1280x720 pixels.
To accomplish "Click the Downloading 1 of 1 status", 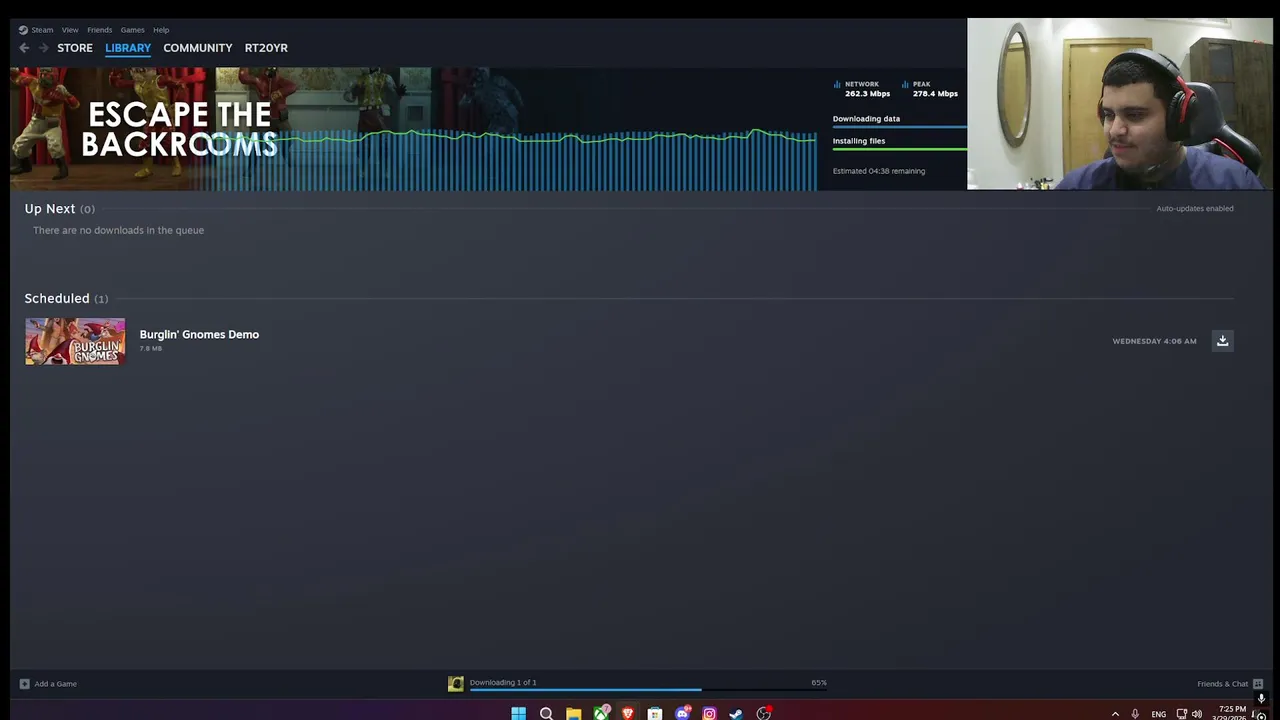I will click(503, 682).
